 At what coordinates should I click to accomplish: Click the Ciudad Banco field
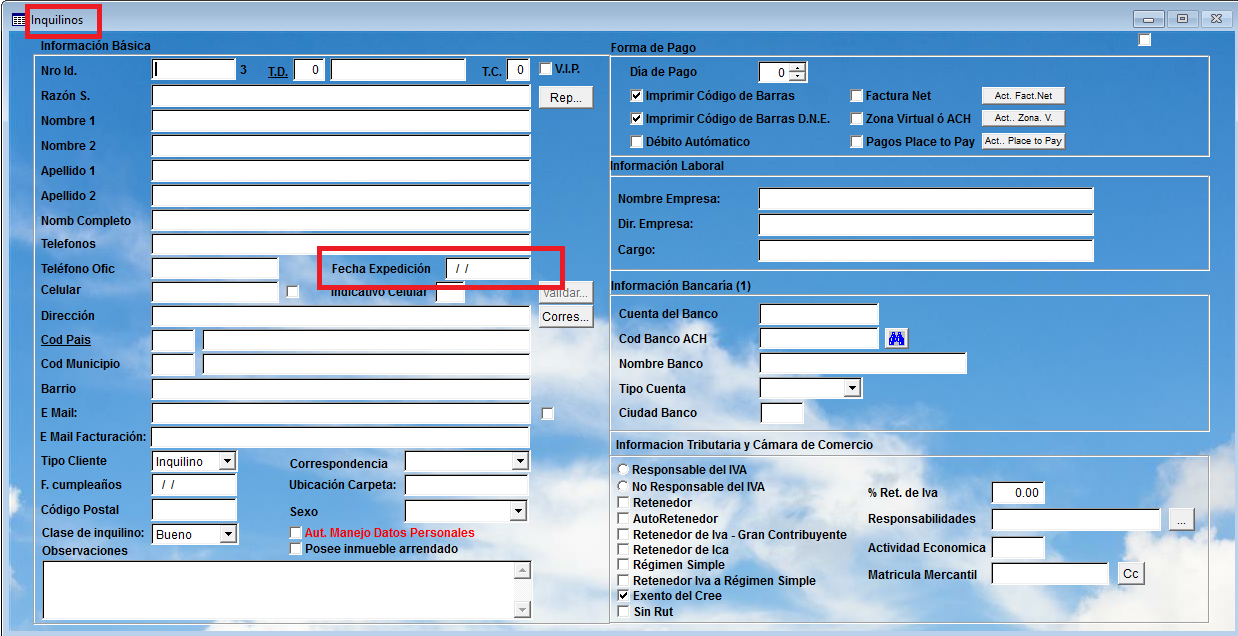[782, 413]
